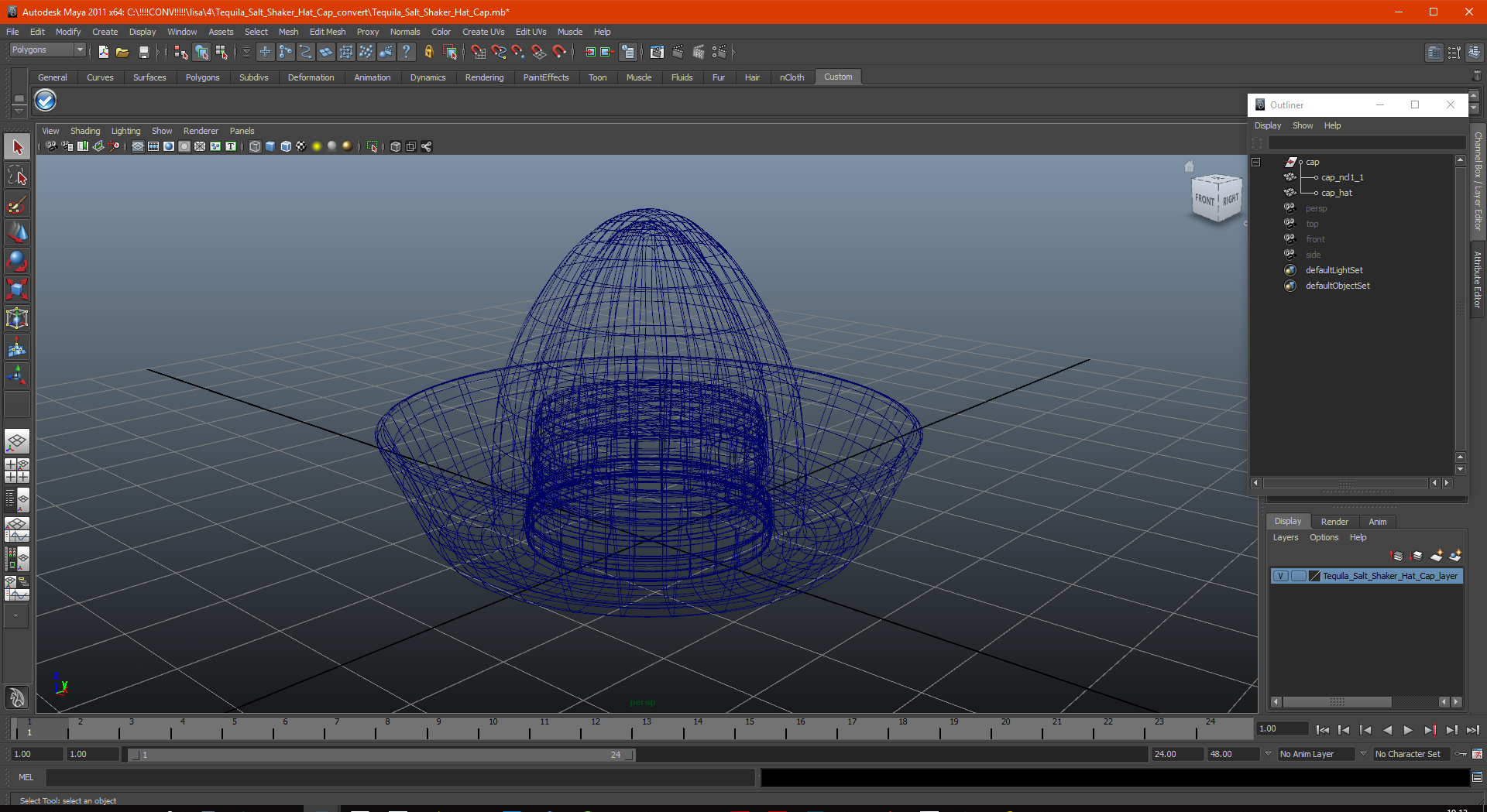Click Snap to points magnet icon
Viewport: 1487px width, 812px height.
[518, 52]
